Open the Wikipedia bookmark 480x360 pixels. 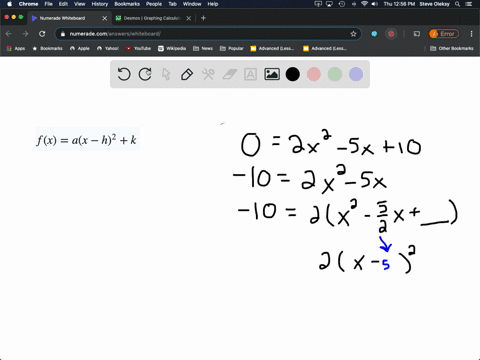coord(172,48)
